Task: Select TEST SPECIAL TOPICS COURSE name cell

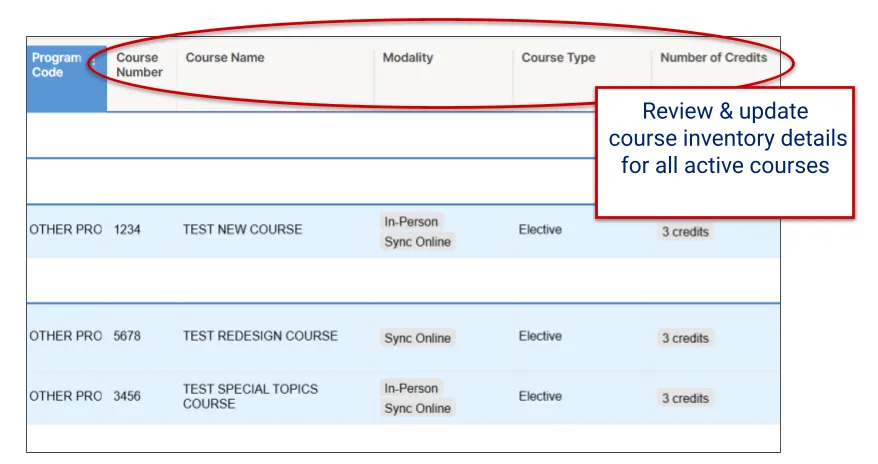Action: coord(250,396)
